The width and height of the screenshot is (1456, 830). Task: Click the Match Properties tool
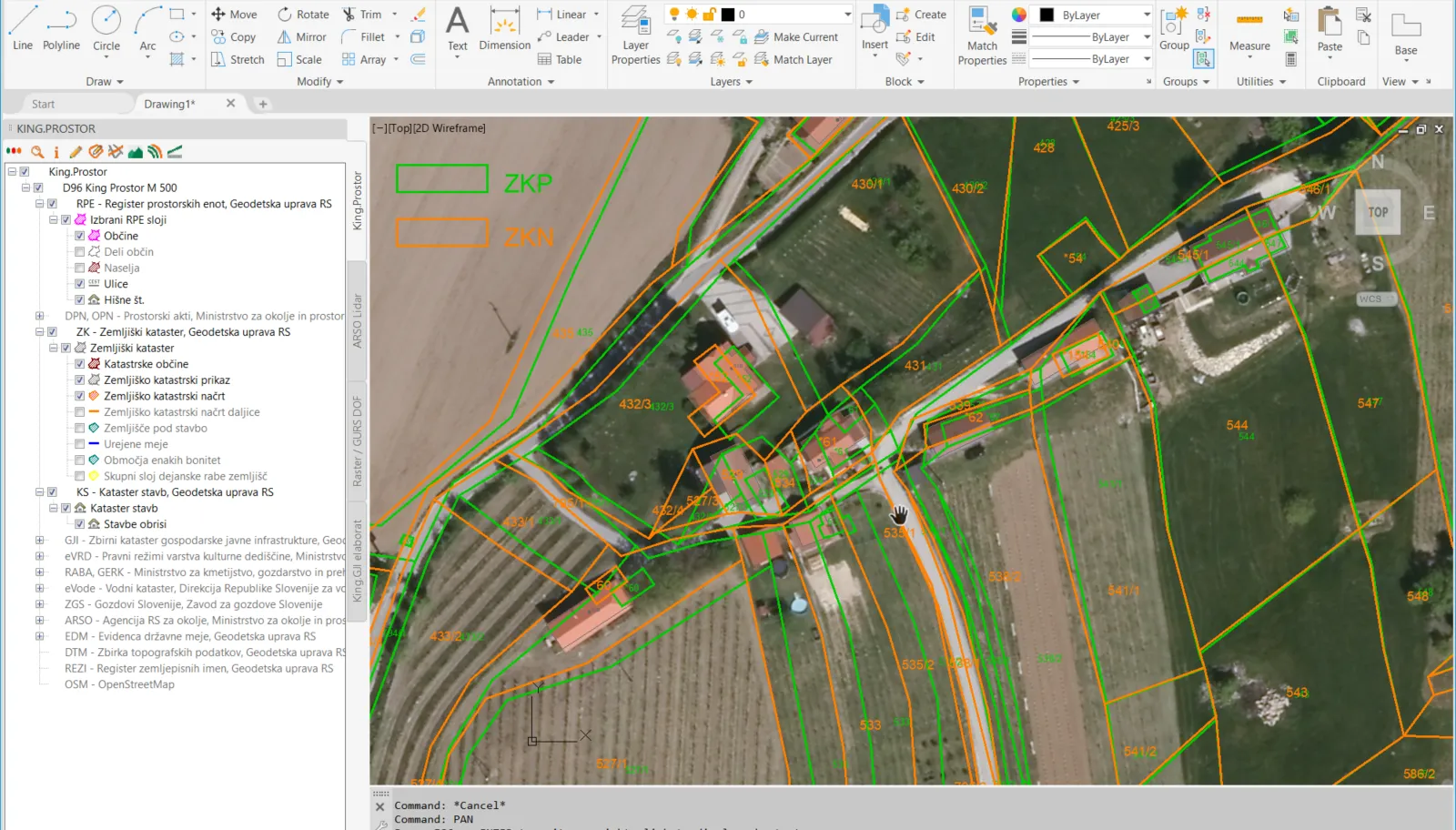coord(982,36)
